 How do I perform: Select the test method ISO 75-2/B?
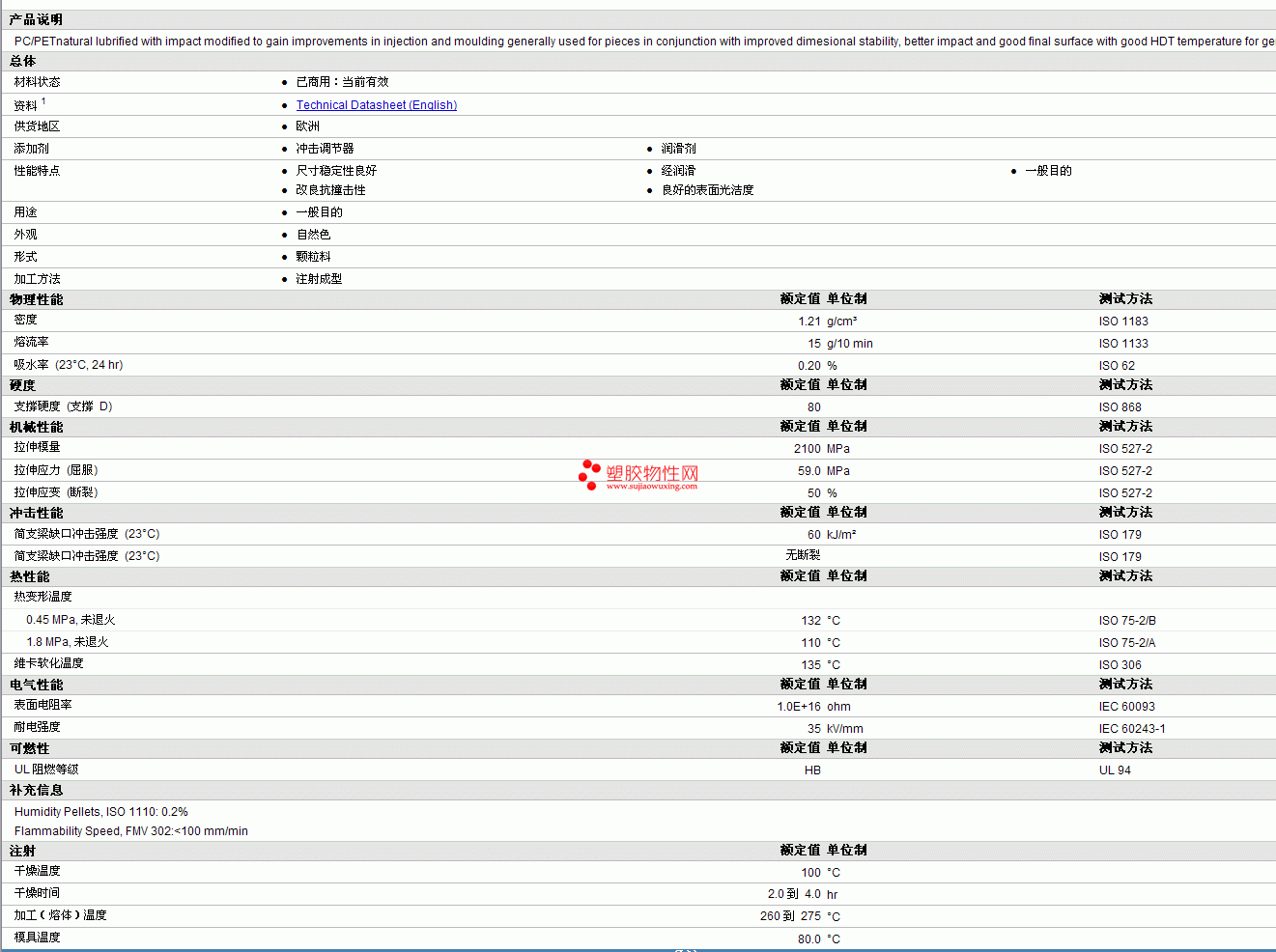1127,621
